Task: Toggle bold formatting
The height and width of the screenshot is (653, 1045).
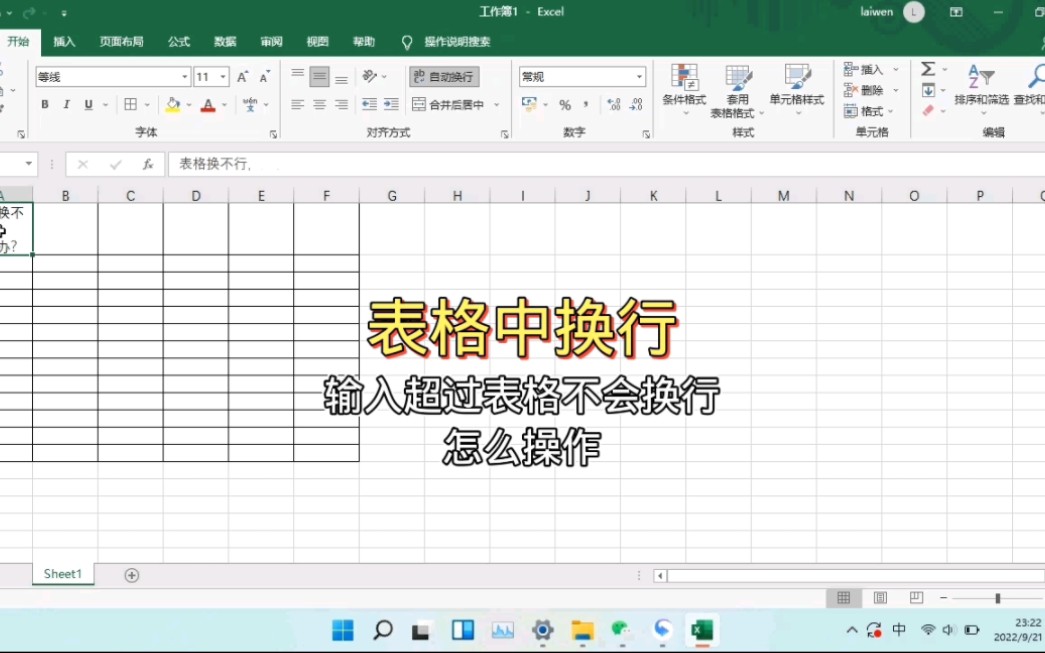Action: click(44, 104)
